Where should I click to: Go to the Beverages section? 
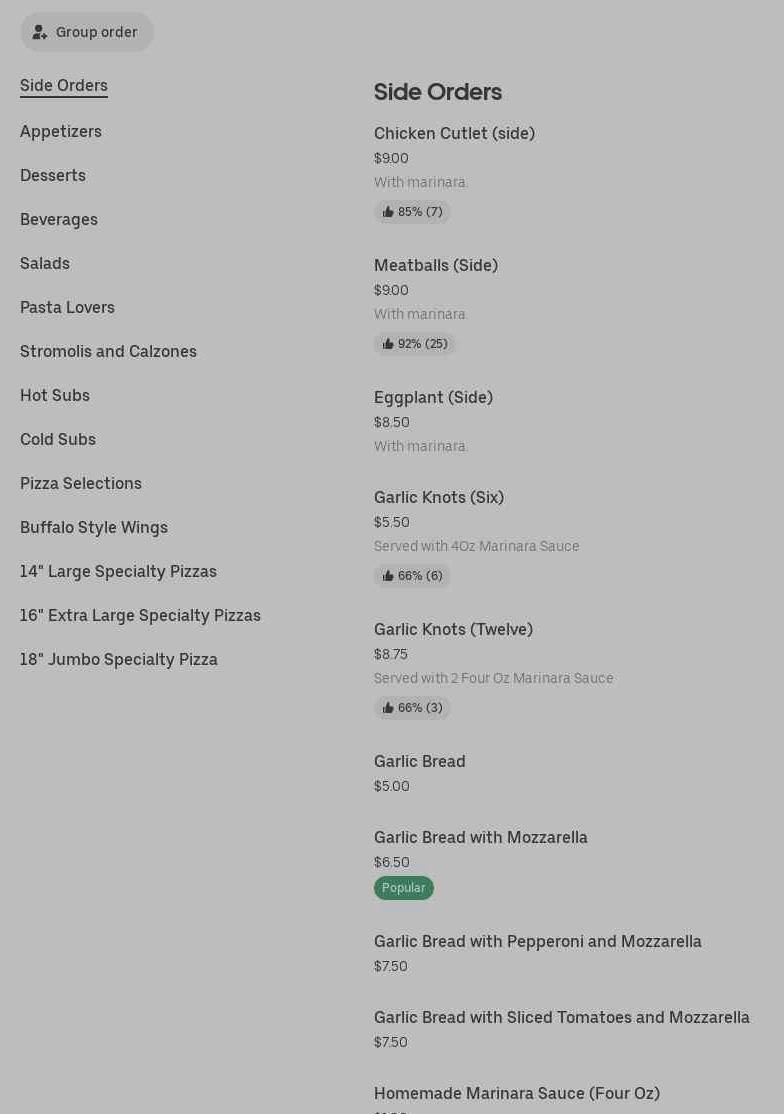[x=59, y=220]
